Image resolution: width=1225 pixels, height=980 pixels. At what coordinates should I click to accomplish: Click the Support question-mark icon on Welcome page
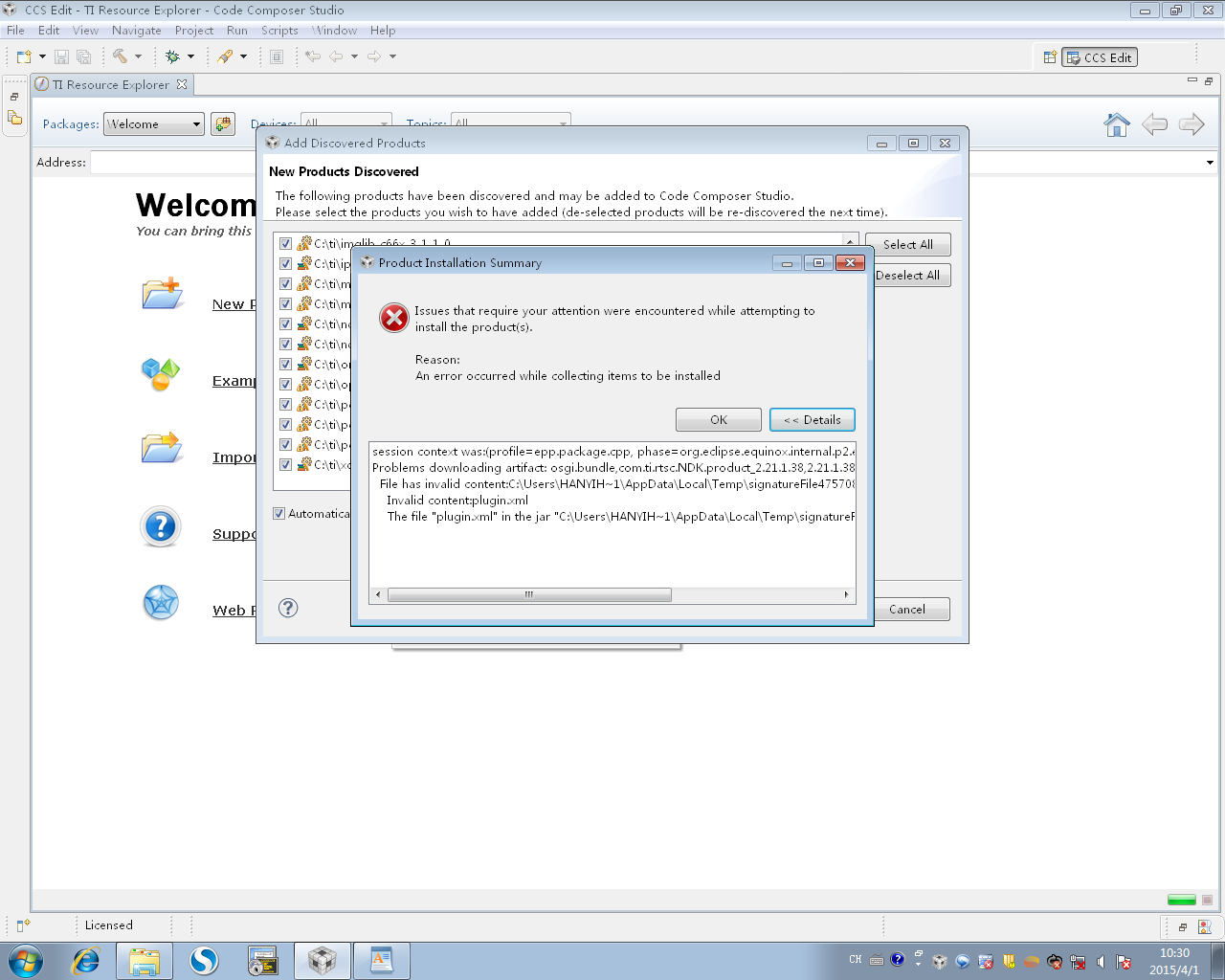161,526
